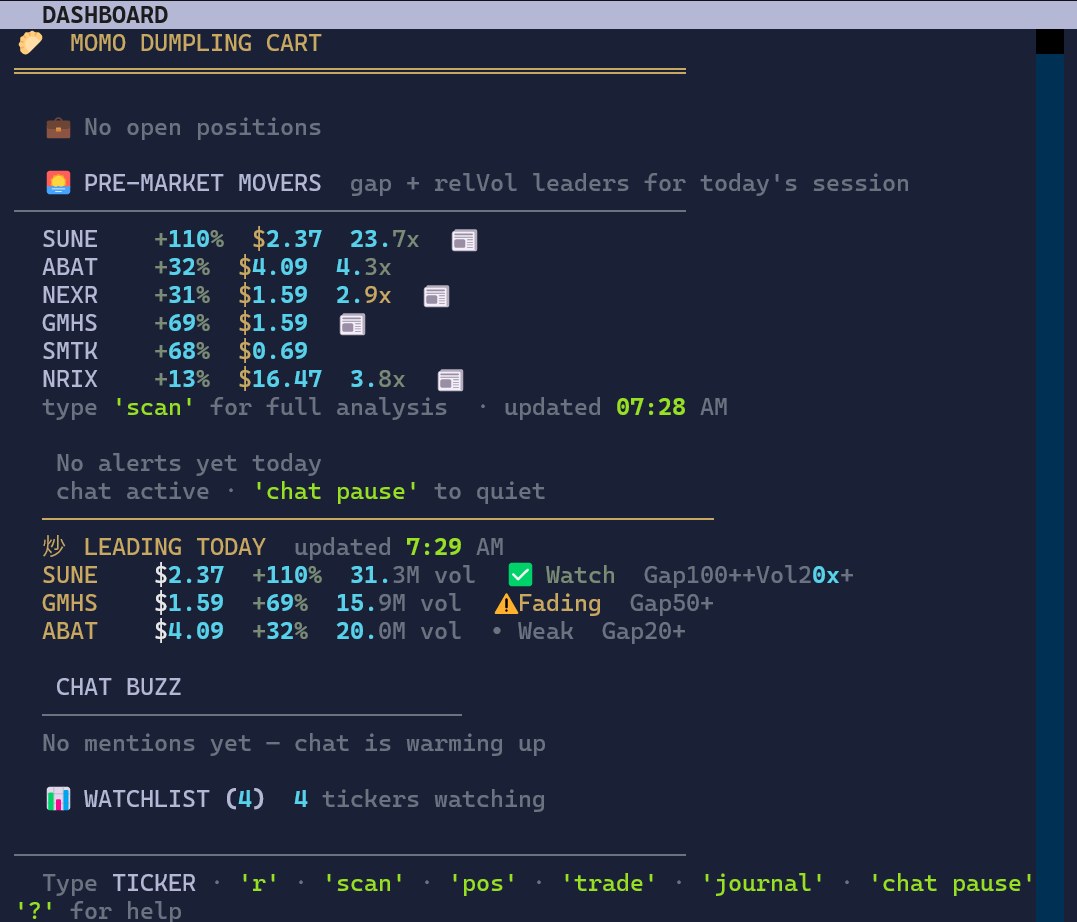1077x922 pixels.
Task: Click 'chat pause' in the bottom command line
Action: [x=952, y=883]
